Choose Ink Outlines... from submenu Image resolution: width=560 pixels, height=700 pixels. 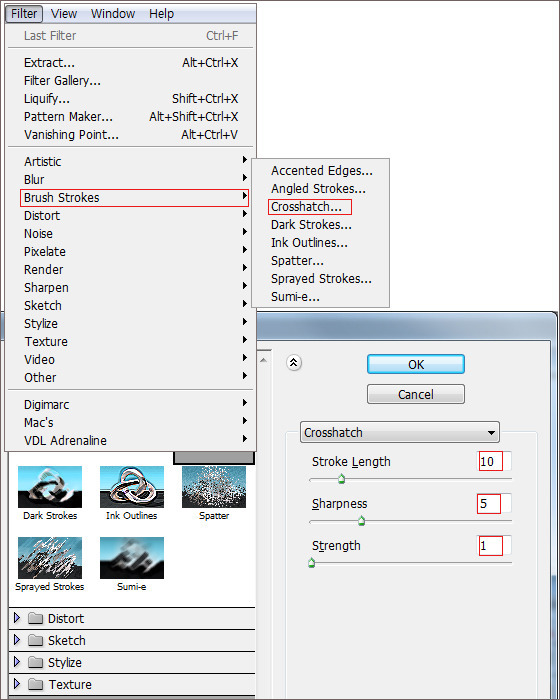click(x=321, y=243)
